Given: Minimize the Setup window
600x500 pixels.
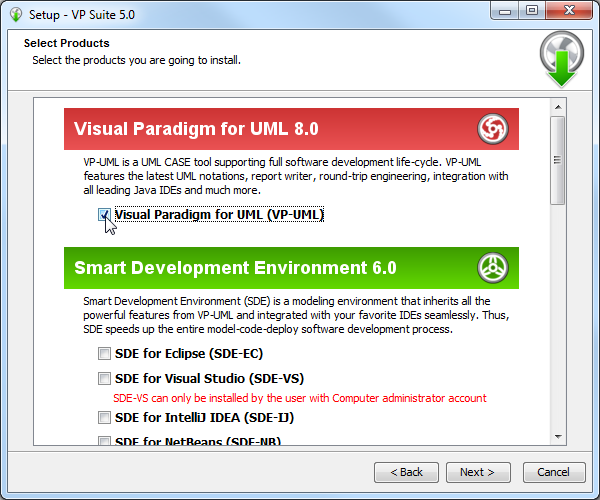Looking at the screenshot, I should (x=505, y=11).
